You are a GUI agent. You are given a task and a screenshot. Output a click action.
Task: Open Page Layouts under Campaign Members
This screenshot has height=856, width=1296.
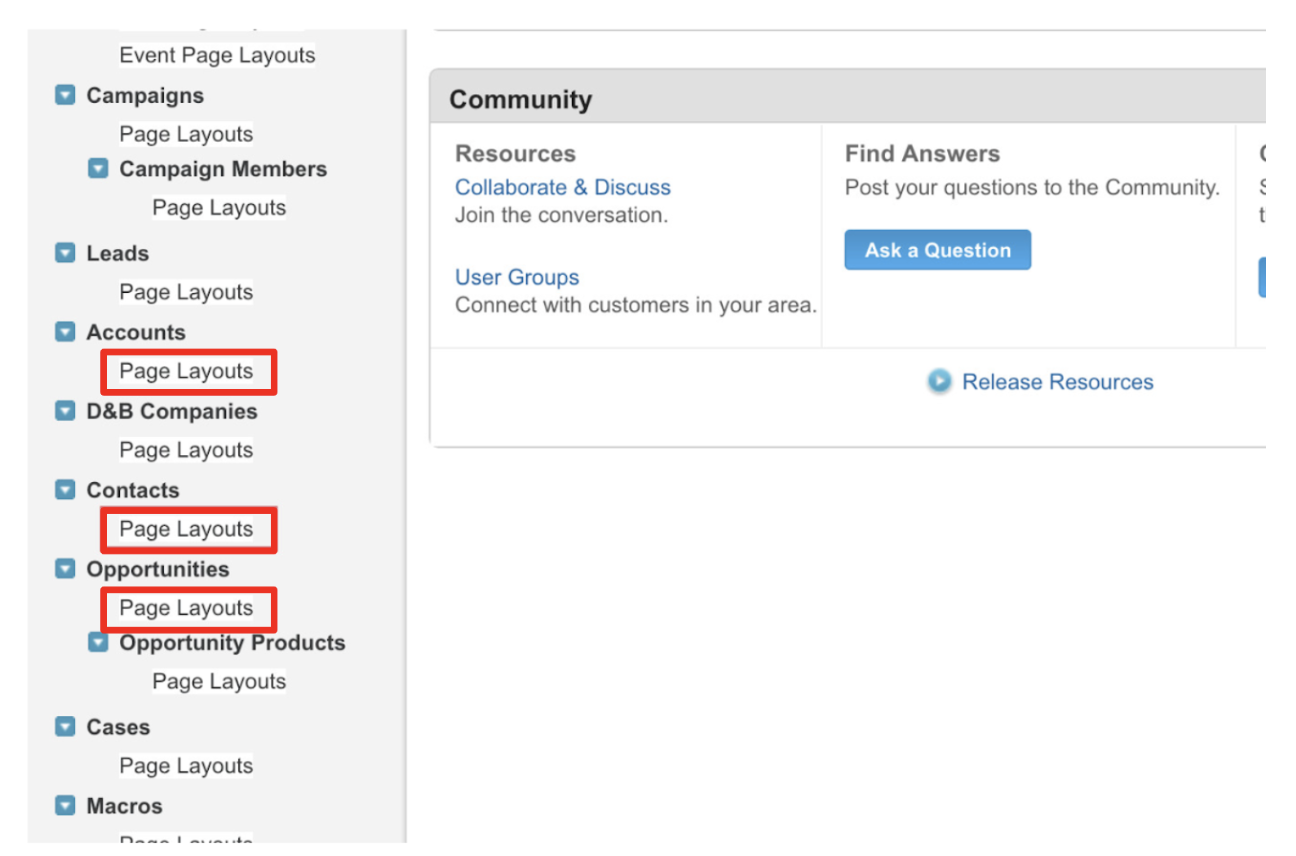(x=219, y=208)
